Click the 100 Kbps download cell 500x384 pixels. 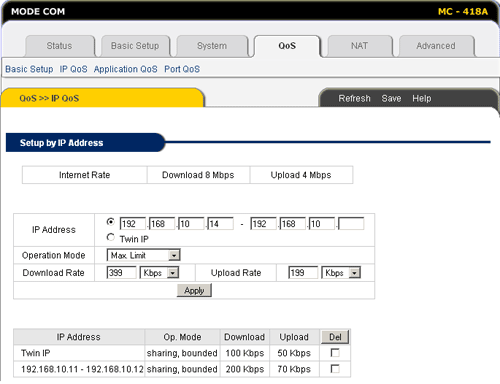point(245,353)
